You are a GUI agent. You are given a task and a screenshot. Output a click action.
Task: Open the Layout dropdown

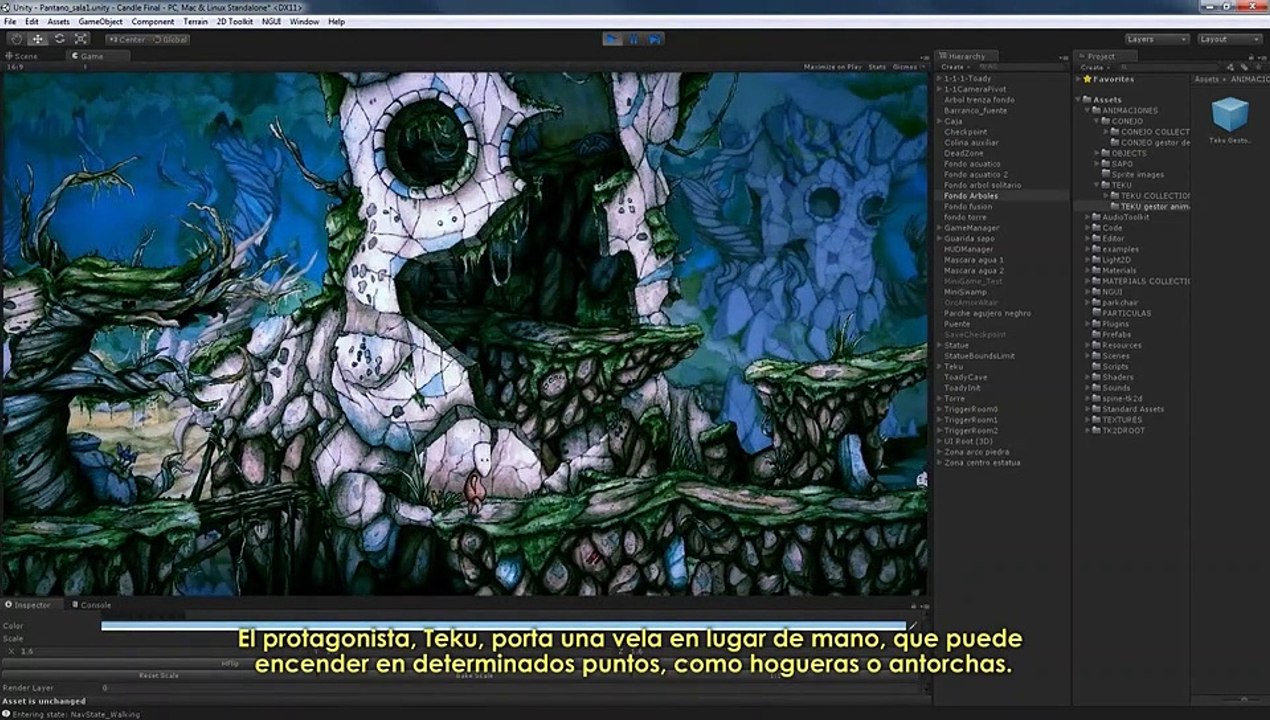point(1229,39)
